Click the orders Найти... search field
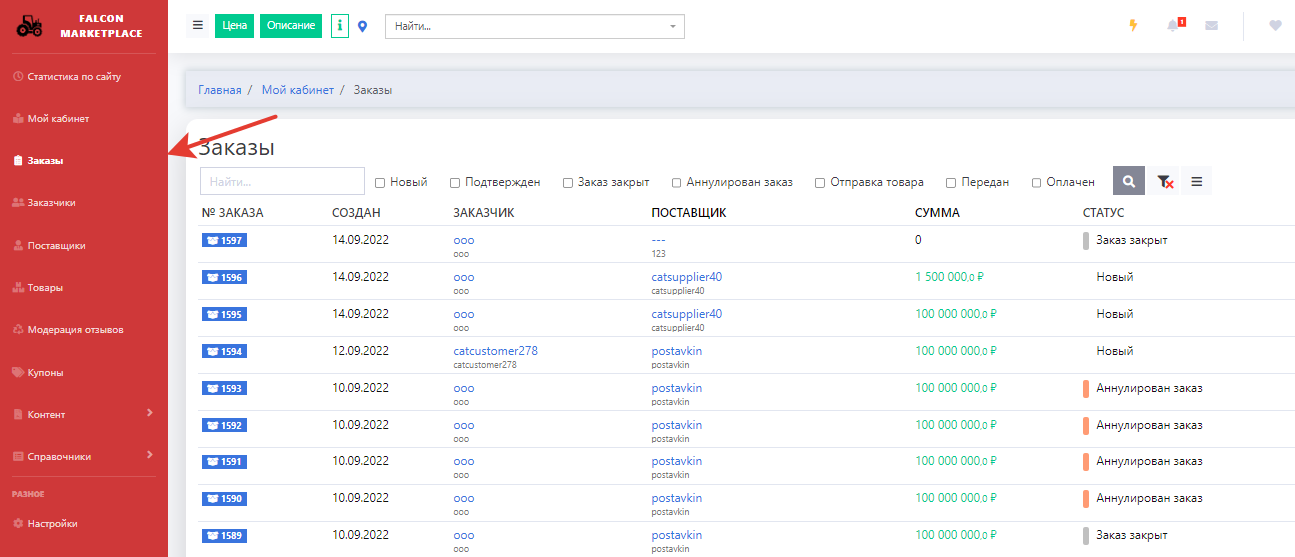 pos(282,181)
